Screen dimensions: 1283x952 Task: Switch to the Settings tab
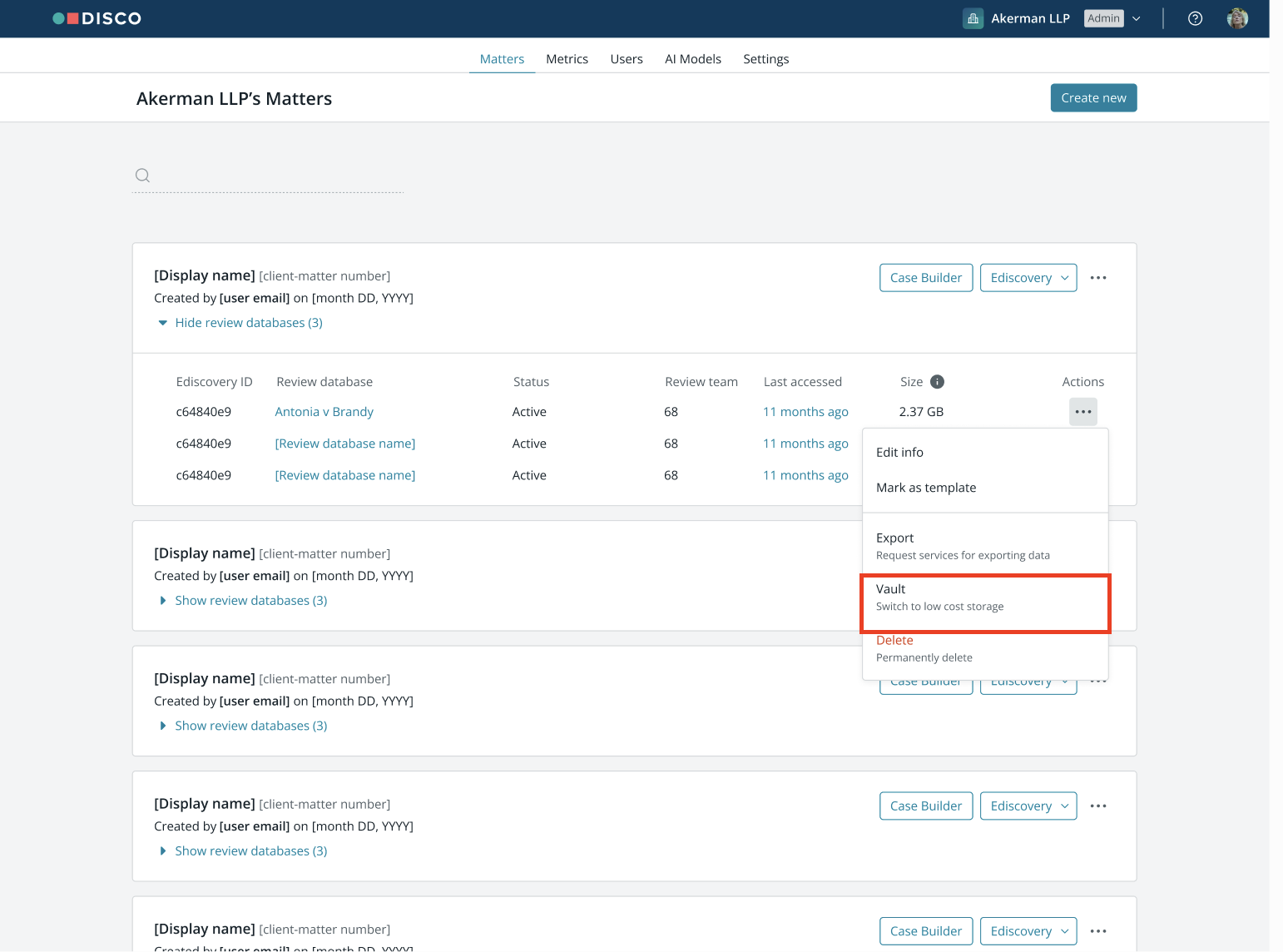(x=766, y=59)
